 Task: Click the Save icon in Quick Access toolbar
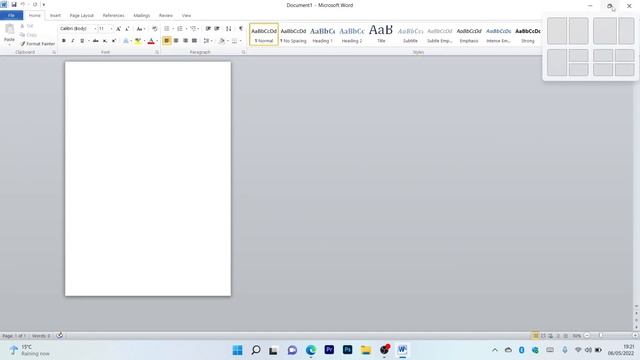14,4
